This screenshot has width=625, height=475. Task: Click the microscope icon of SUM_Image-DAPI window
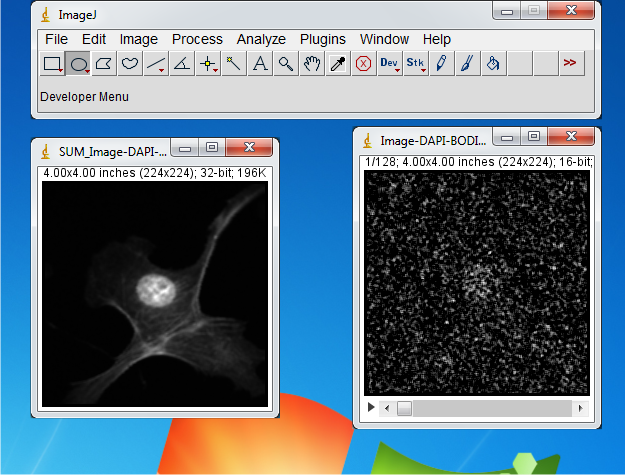pyautogui.click(x=46, y=152)
